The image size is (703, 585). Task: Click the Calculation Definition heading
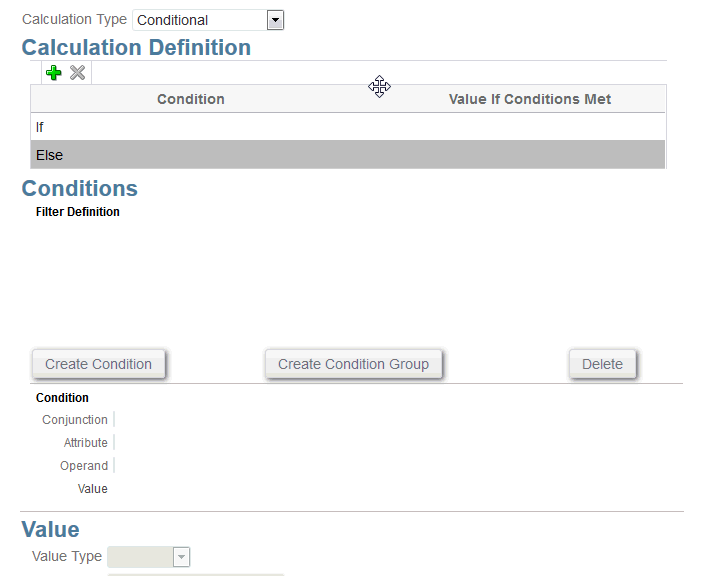tap(136, 47)
